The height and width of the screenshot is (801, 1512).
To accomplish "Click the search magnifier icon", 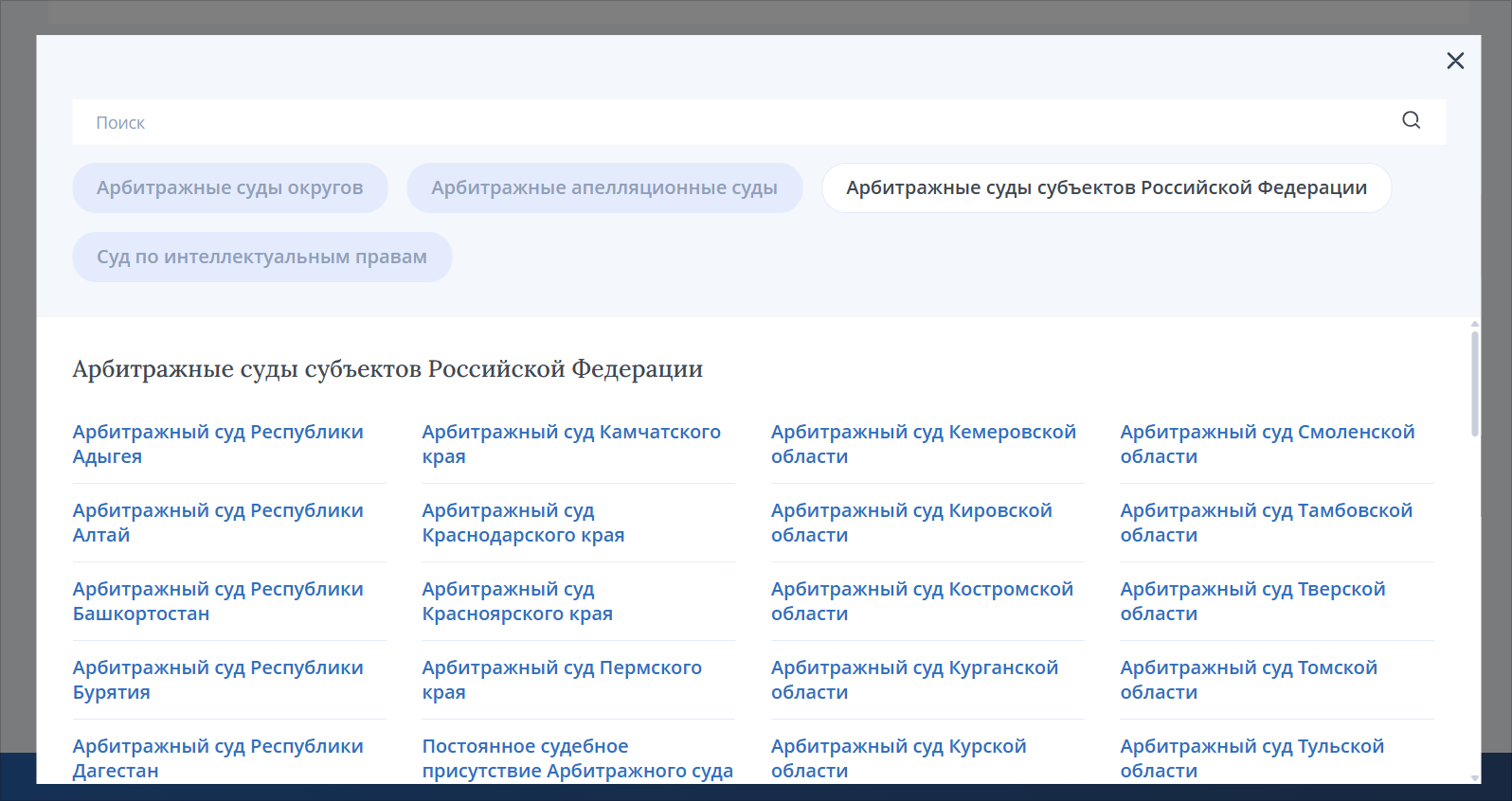I will [1411, 120].
